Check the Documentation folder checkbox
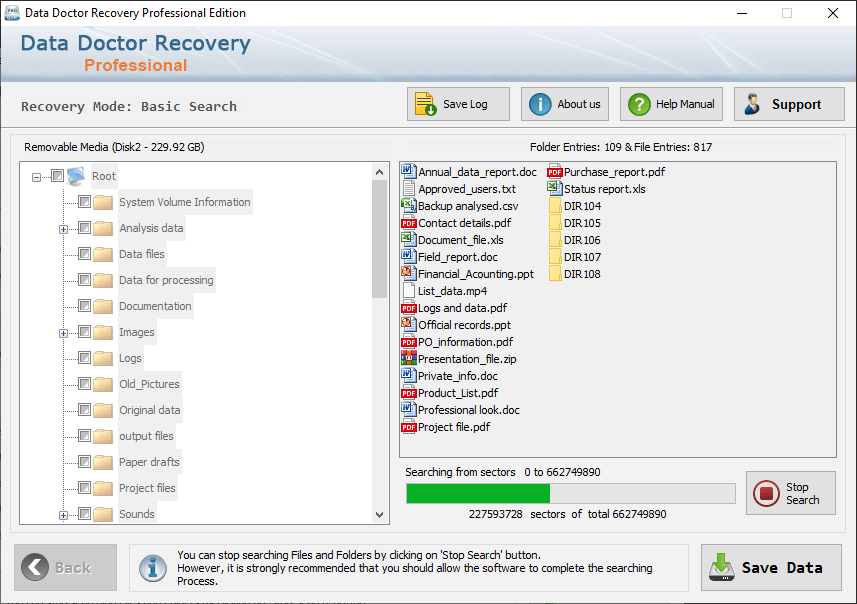The height and width of the screenshot is (604, 857). 84,306
